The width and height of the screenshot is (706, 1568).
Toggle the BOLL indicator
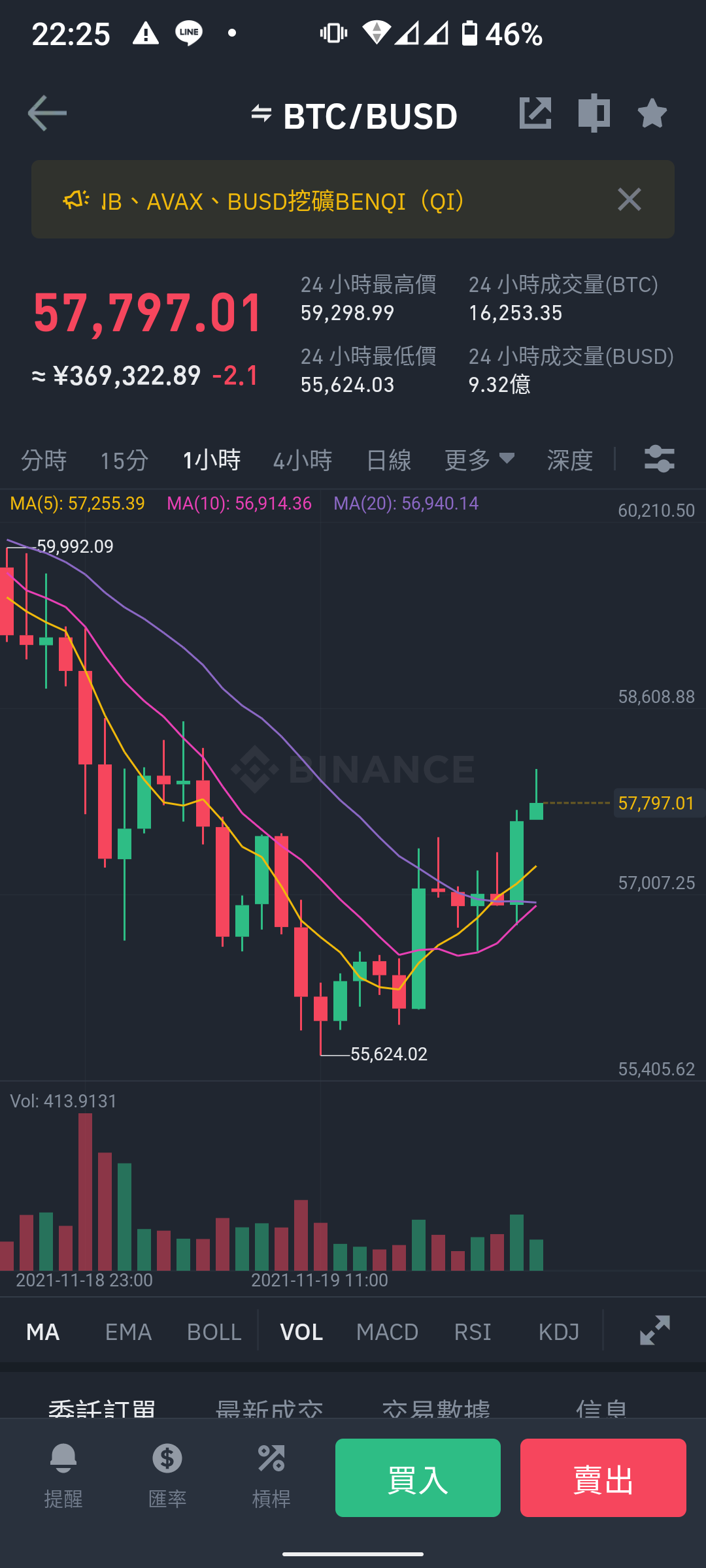214,1332
